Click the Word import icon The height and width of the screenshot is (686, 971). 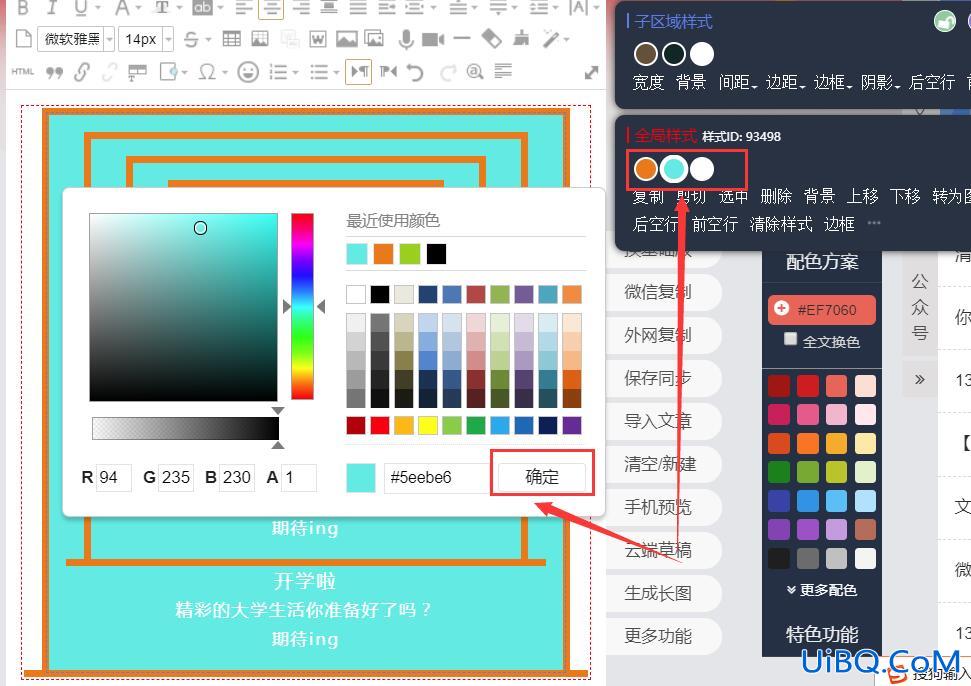(x=318, y=39)
